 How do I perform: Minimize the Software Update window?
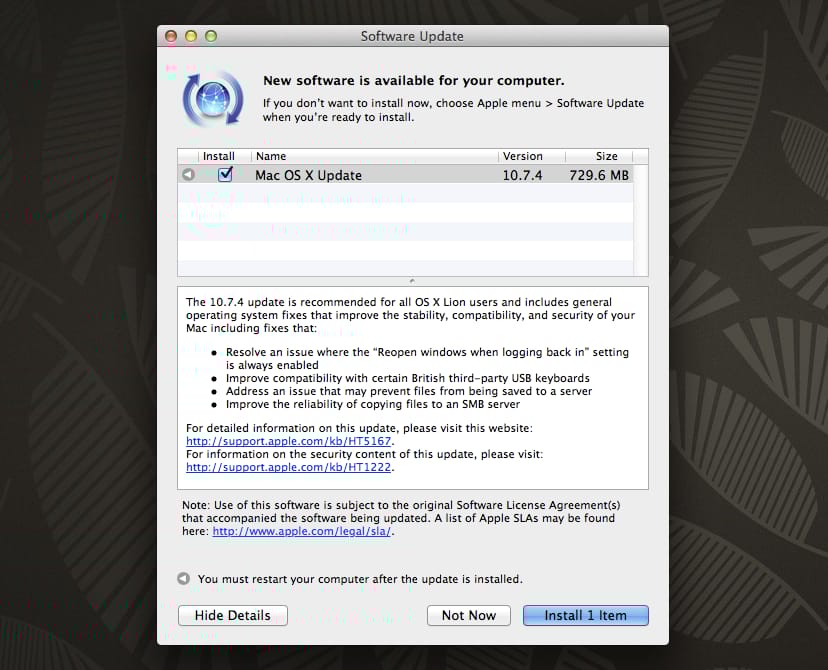tap(191, 36)
